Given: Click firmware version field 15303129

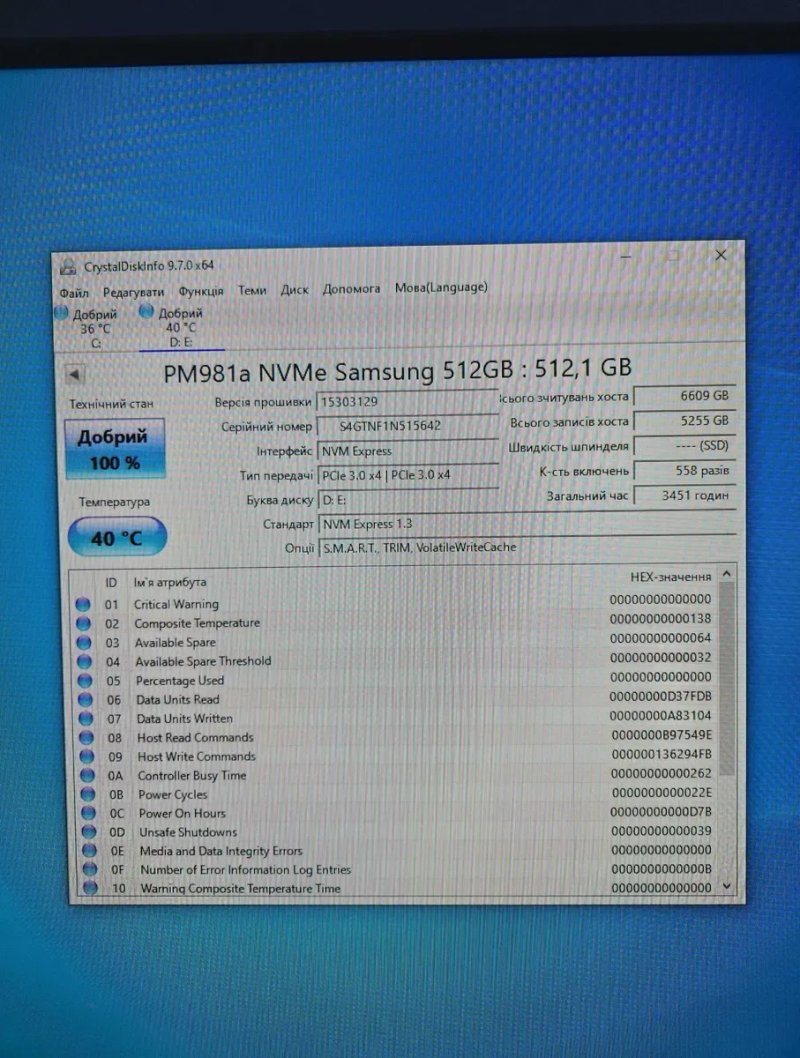Looking at the screenshot, I should point(407,401).
